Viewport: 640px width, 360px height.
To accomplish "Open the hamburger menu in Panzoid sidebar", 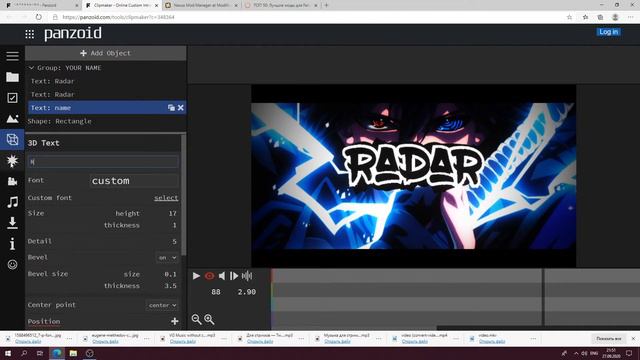I will click(x=12, y=56).
